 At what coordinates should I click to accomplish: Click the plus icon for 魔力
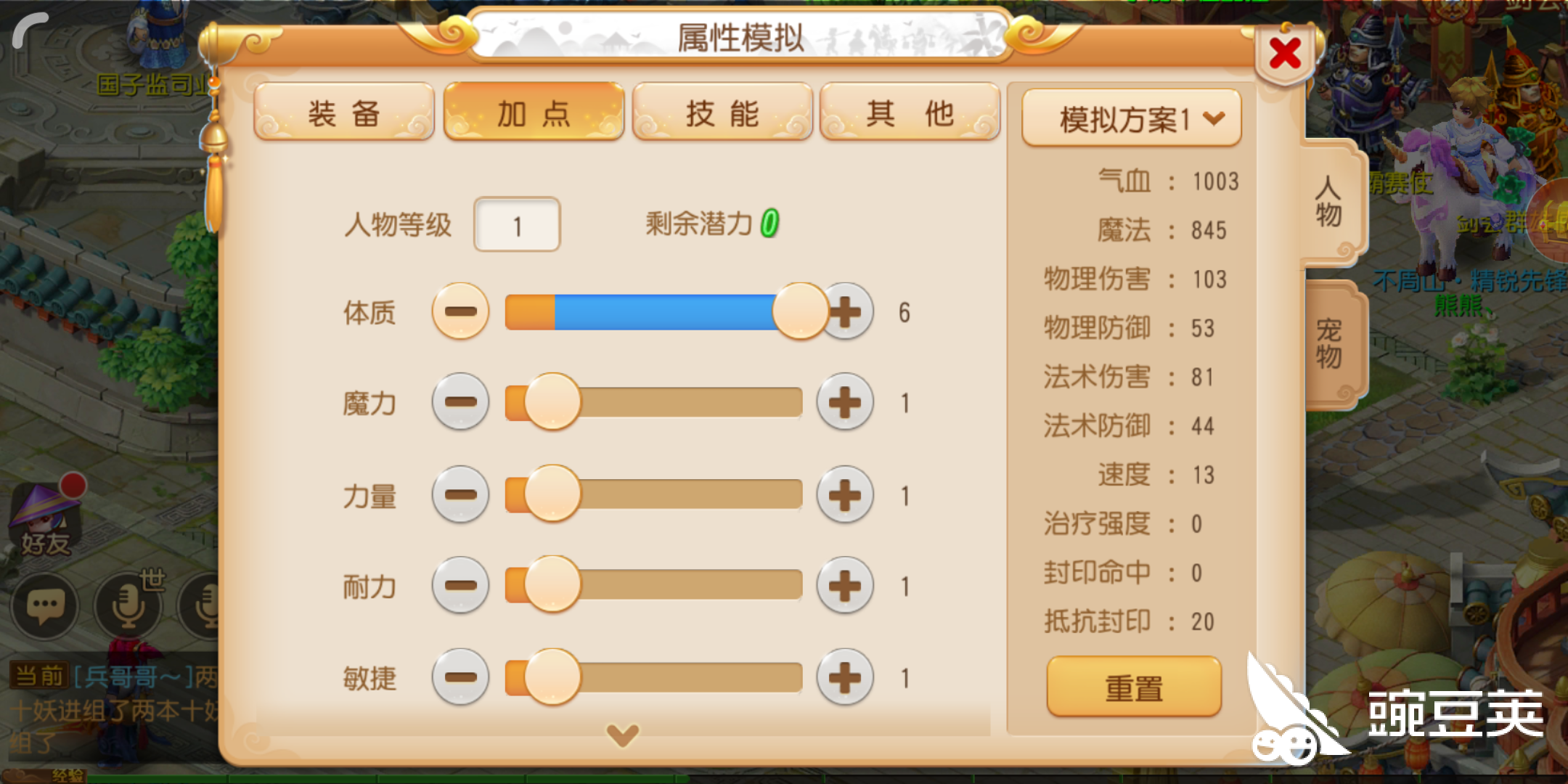844,402
